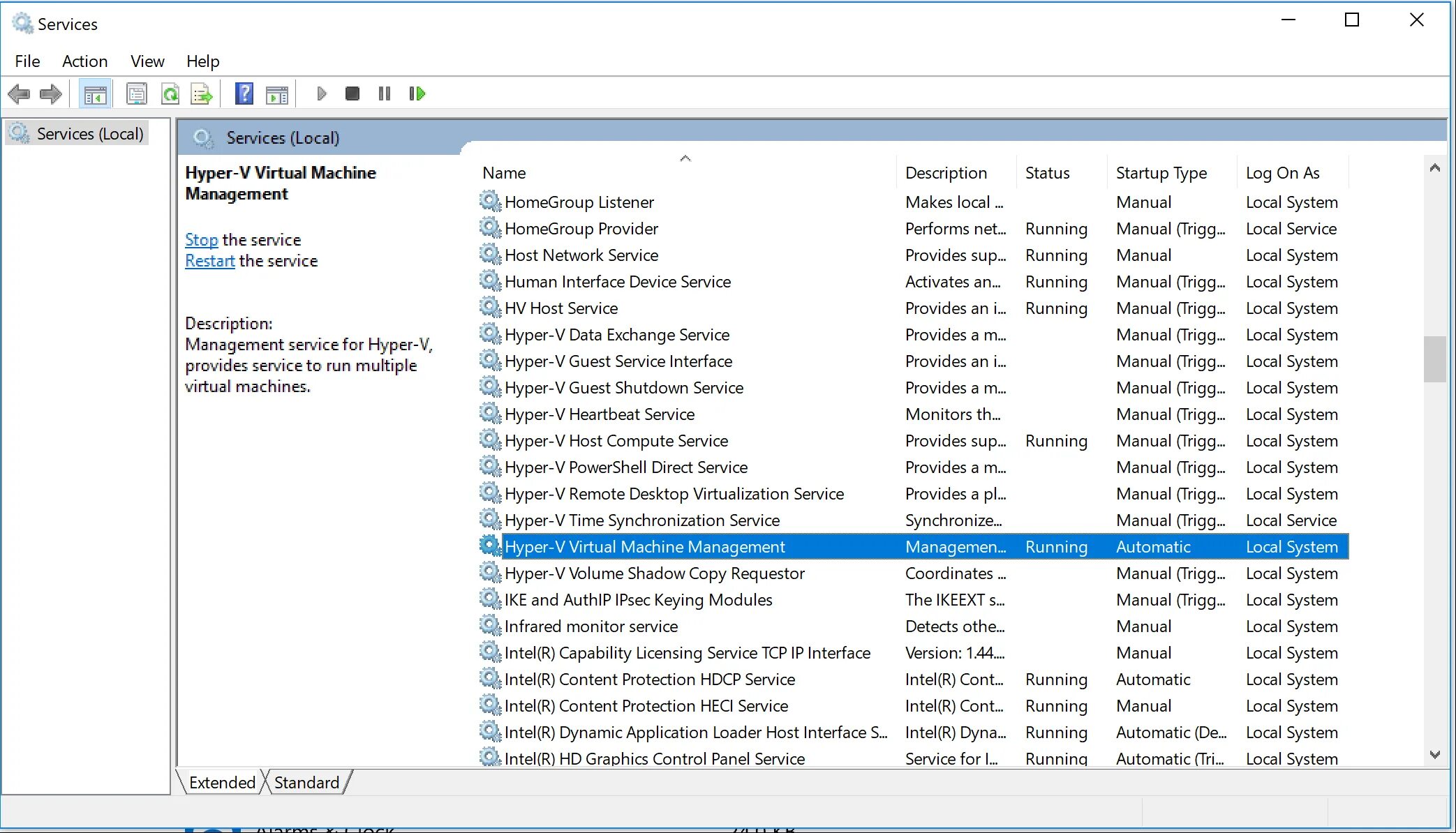Click the Refresh service list icon

pyautogui.click(x=169, y=93)
